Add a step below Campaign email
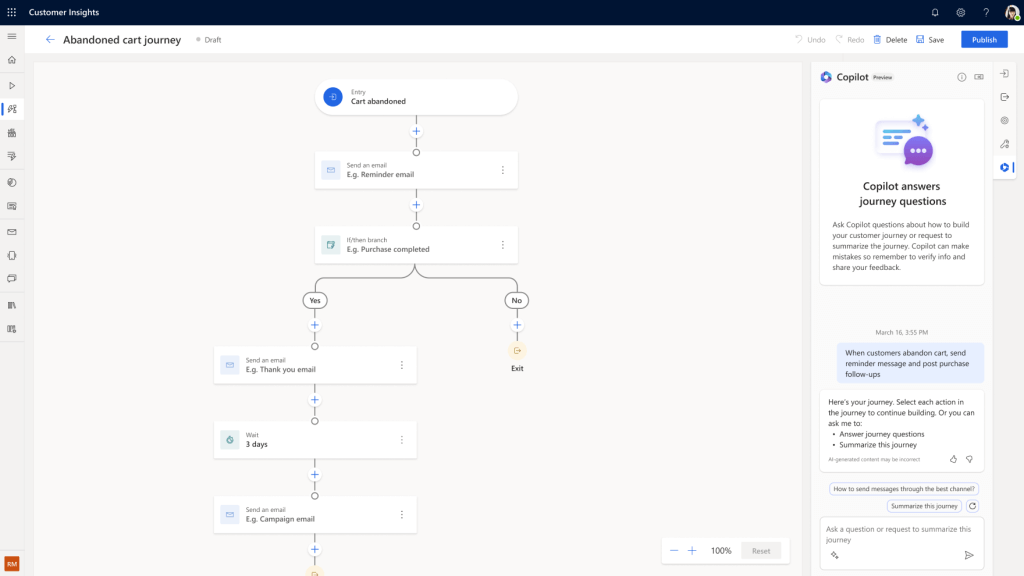The height and width of the screenshot is (576, 1024). pyautogui.click(x=315, y=549)
